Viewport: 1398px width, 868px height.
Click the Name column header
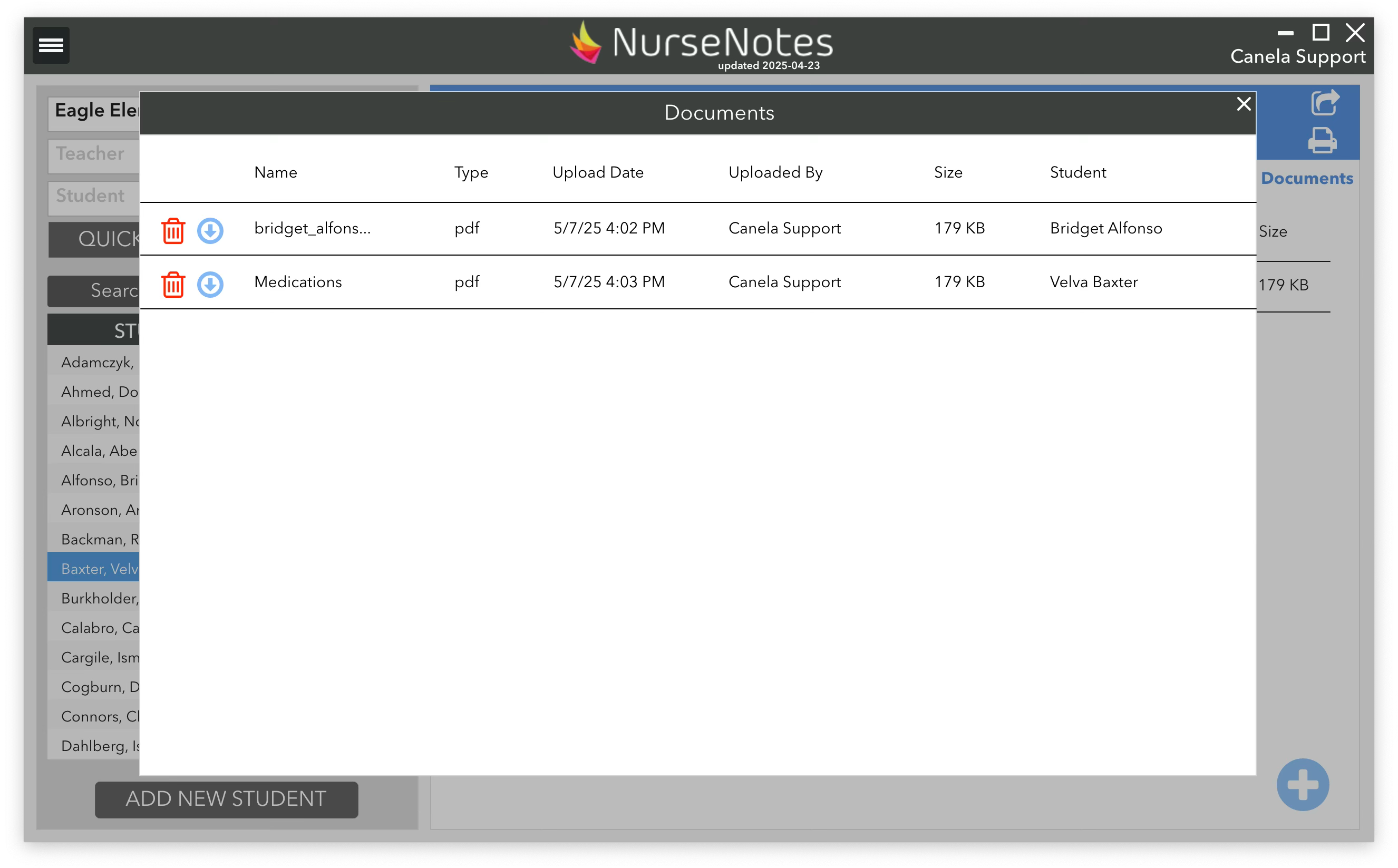coord(276,172)
